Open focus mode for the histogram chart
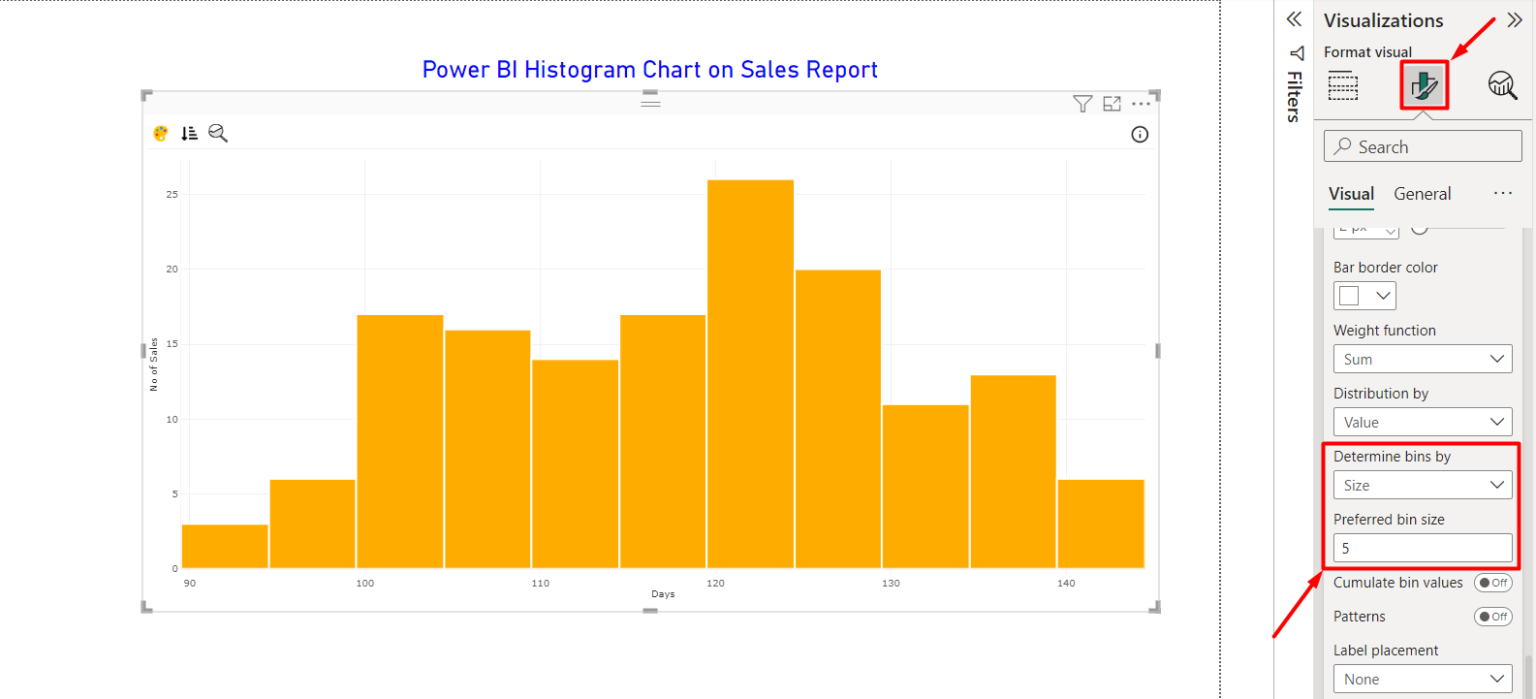Image resolution: width=1536 pixels, height=699 pixels. coord(1111,103)
